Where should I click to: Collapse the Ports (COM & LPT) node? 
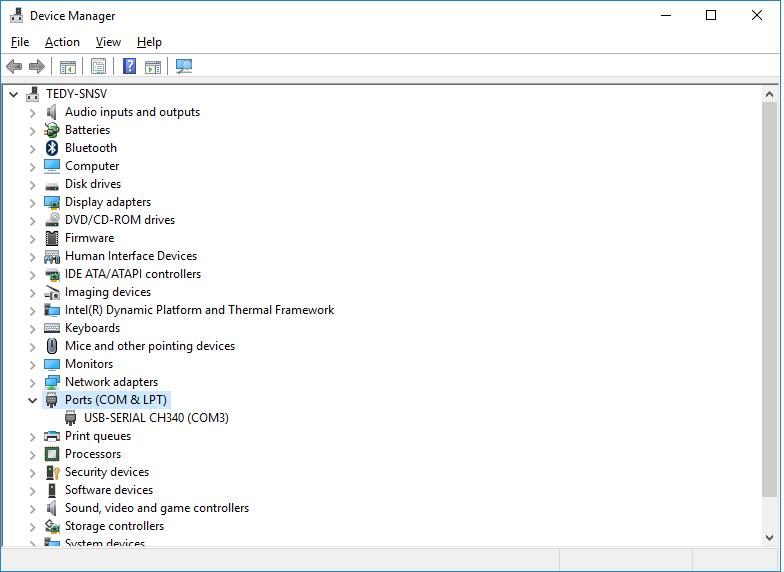pos(33,400)
